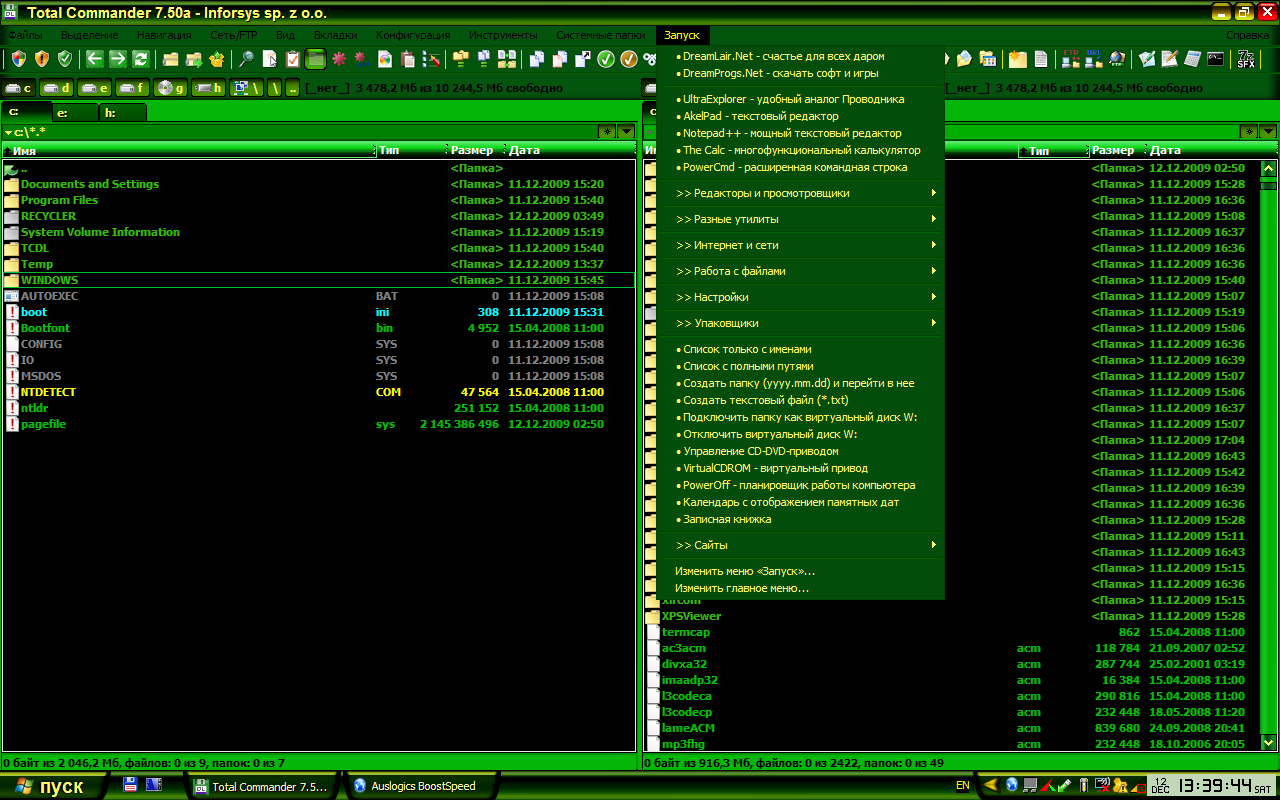Open the 'Конфигурация' menu
The height and width of the screenshot is (800, 1280).
[x=413, y=35]
